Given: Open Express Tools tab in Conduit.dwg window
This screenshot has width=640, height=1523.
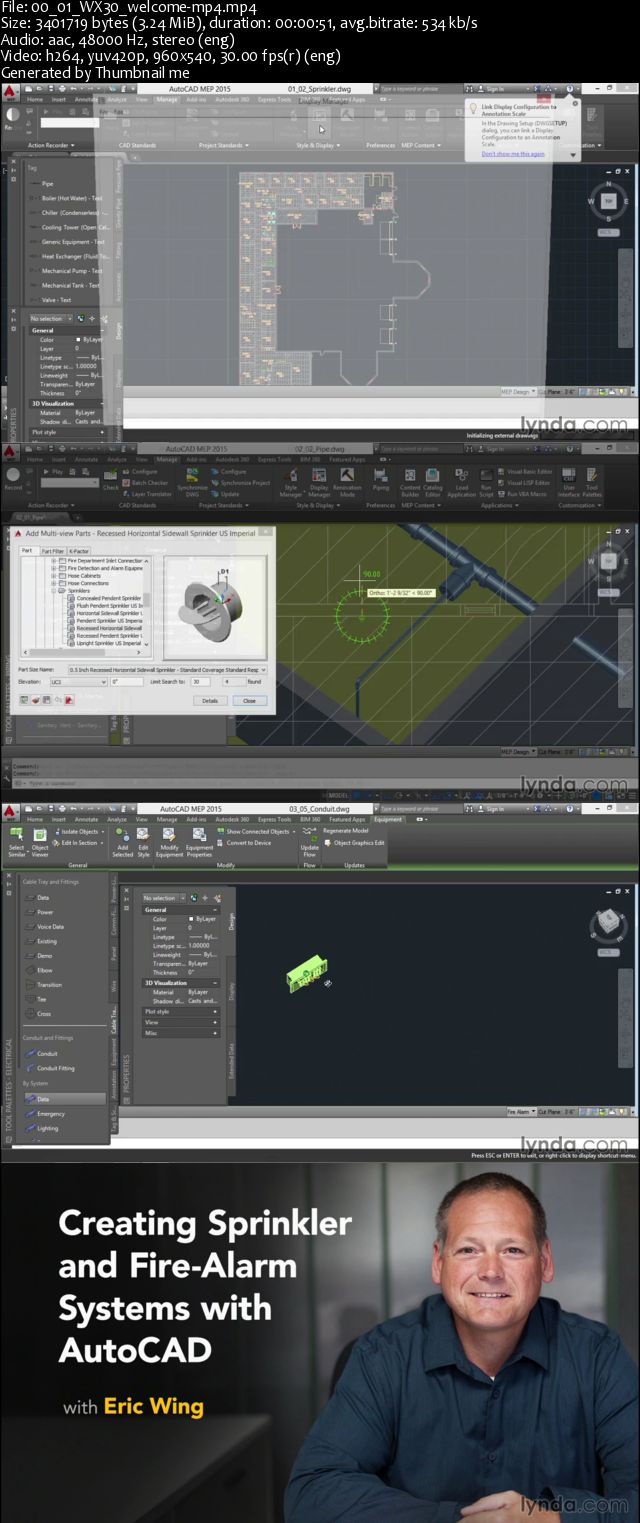Looking at the screenshot, I should point(274,819).
